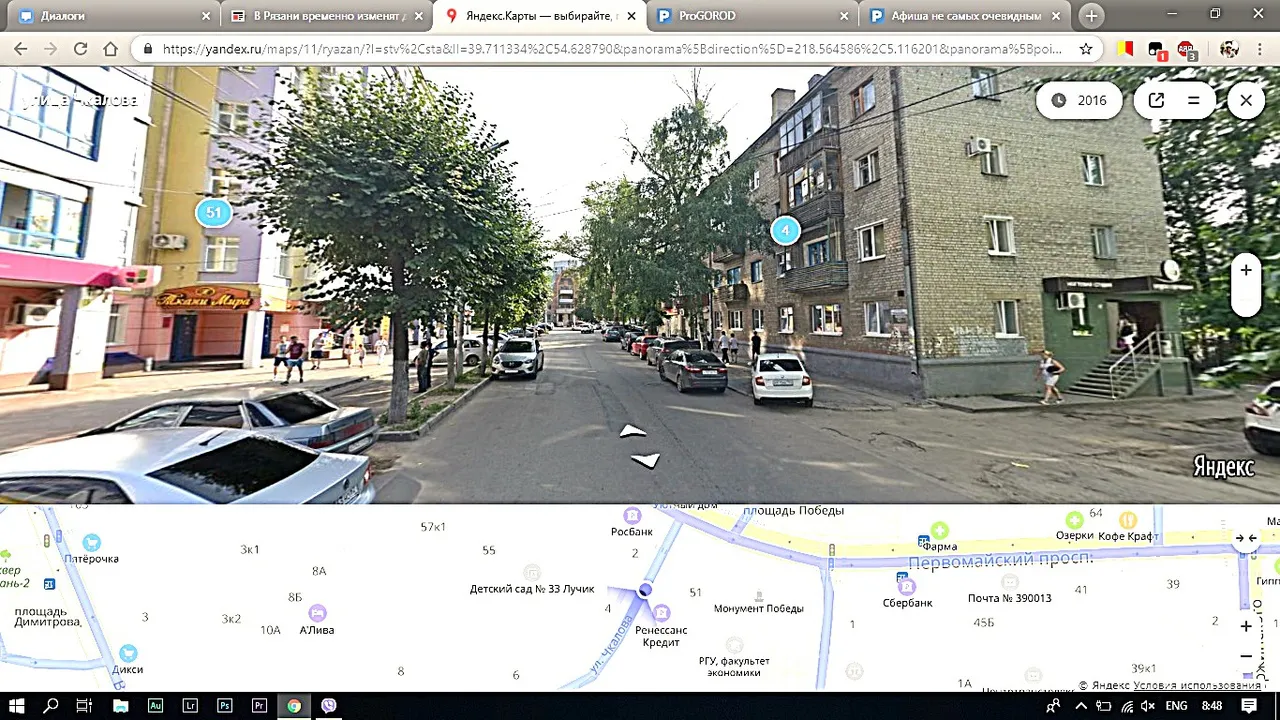1280x720 pixels.
Task: Open Adobe Lightroom from taskbar
Action: pyautogui.click(x=190, y=705)
